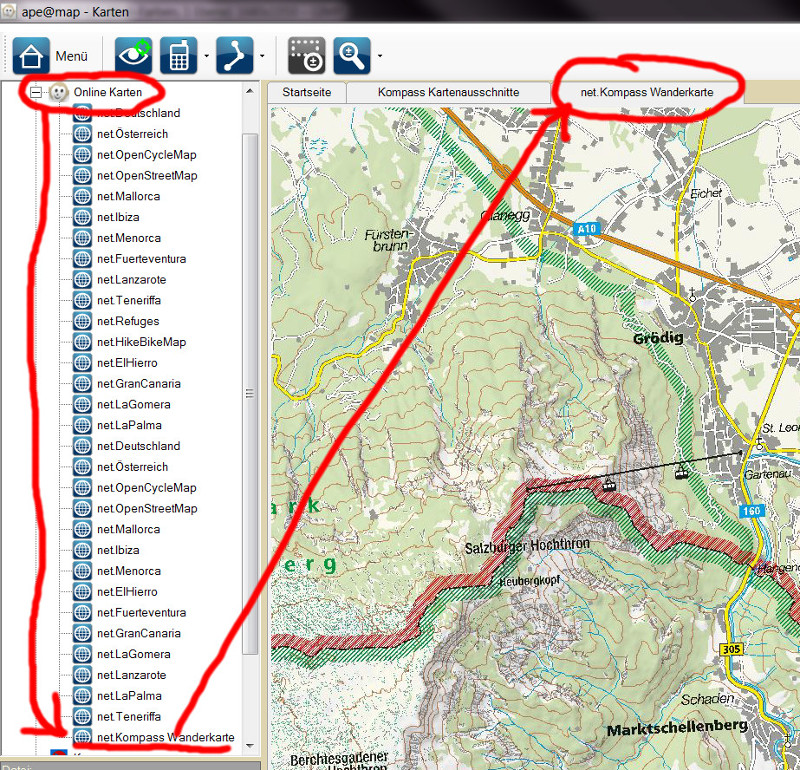Click the magnifier zoom tool icon
The width and height of the screenshot is (800, 770).
(x=351, y=56)
